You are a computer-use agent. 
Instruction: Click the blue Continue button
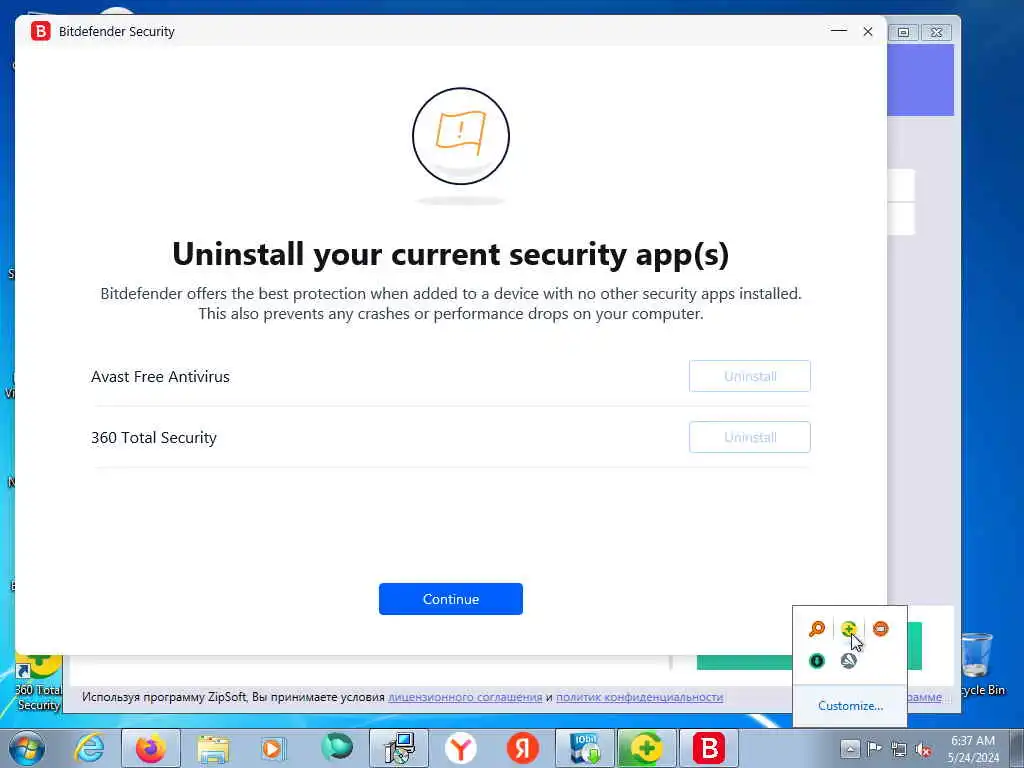click(x=451, y=599)
